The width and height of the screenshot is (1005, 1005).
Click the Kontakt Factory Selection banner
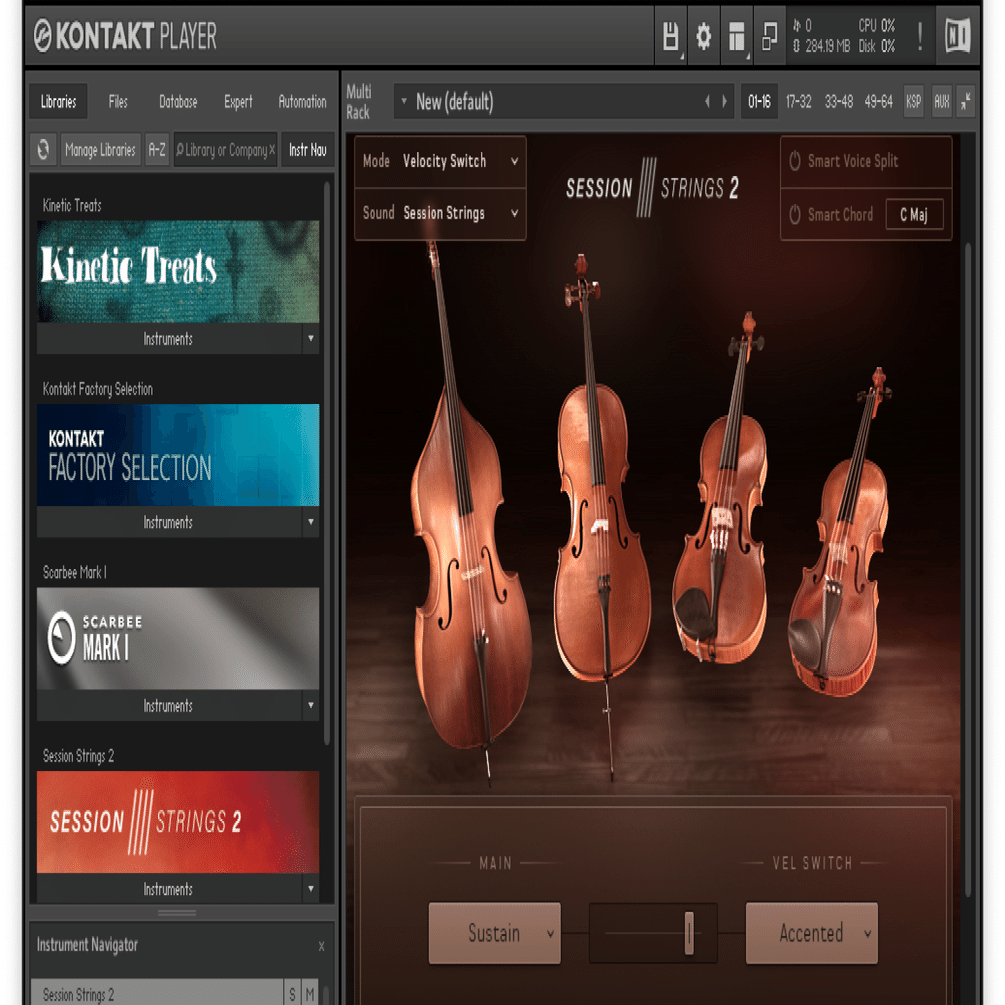pyautogui.click(x=178, y=455)
